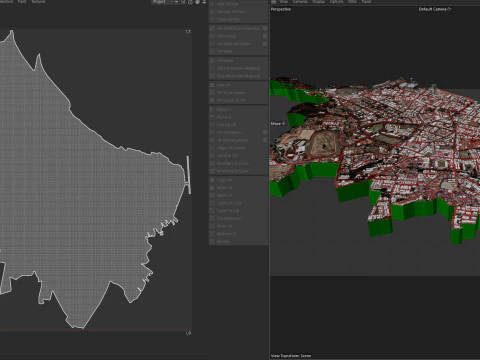Click the Perspective viewport label
The image size is (480, 360).
point(281,9)
